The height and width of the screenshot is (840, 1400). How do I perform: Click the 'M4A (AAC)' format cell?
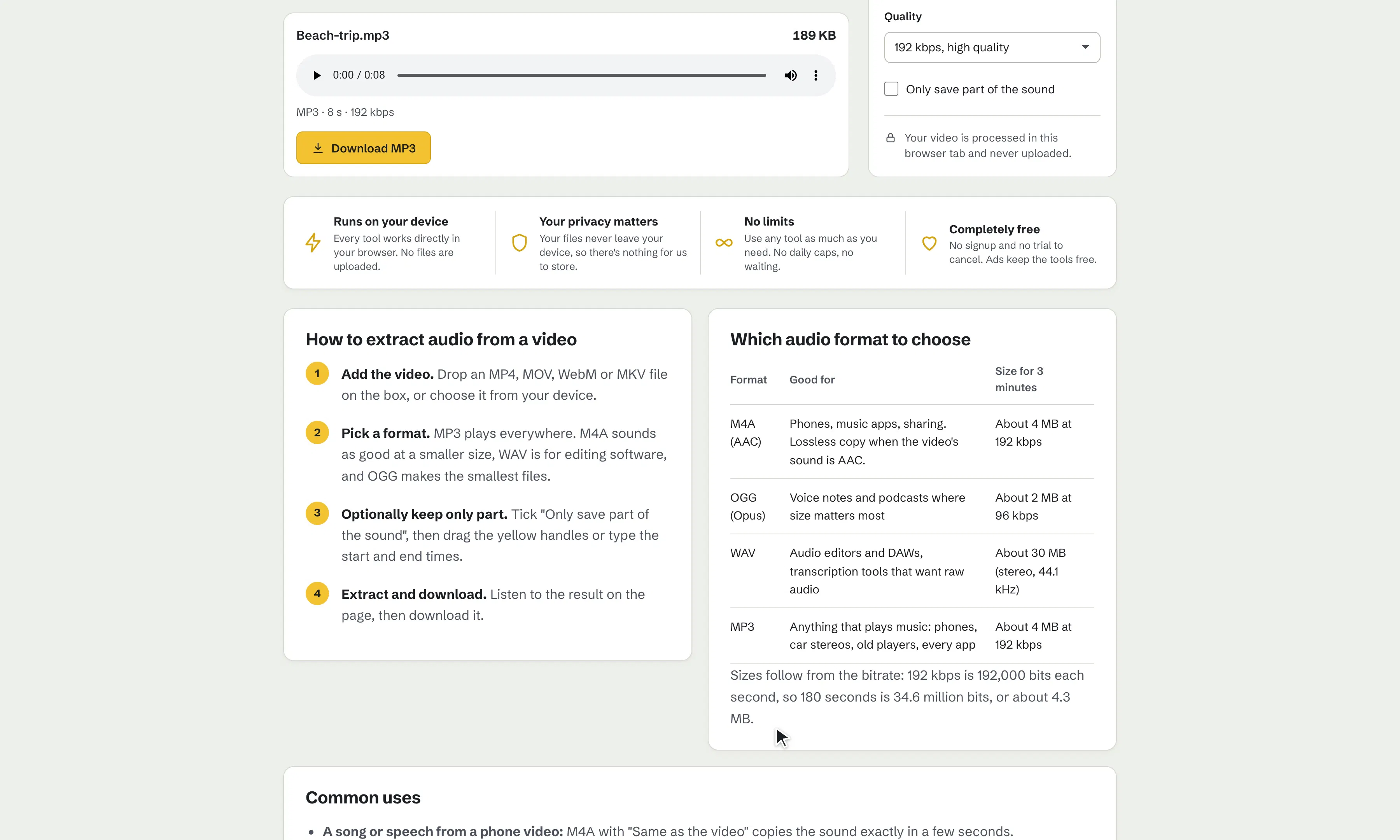pyautogui.click(x=745, y=432)
